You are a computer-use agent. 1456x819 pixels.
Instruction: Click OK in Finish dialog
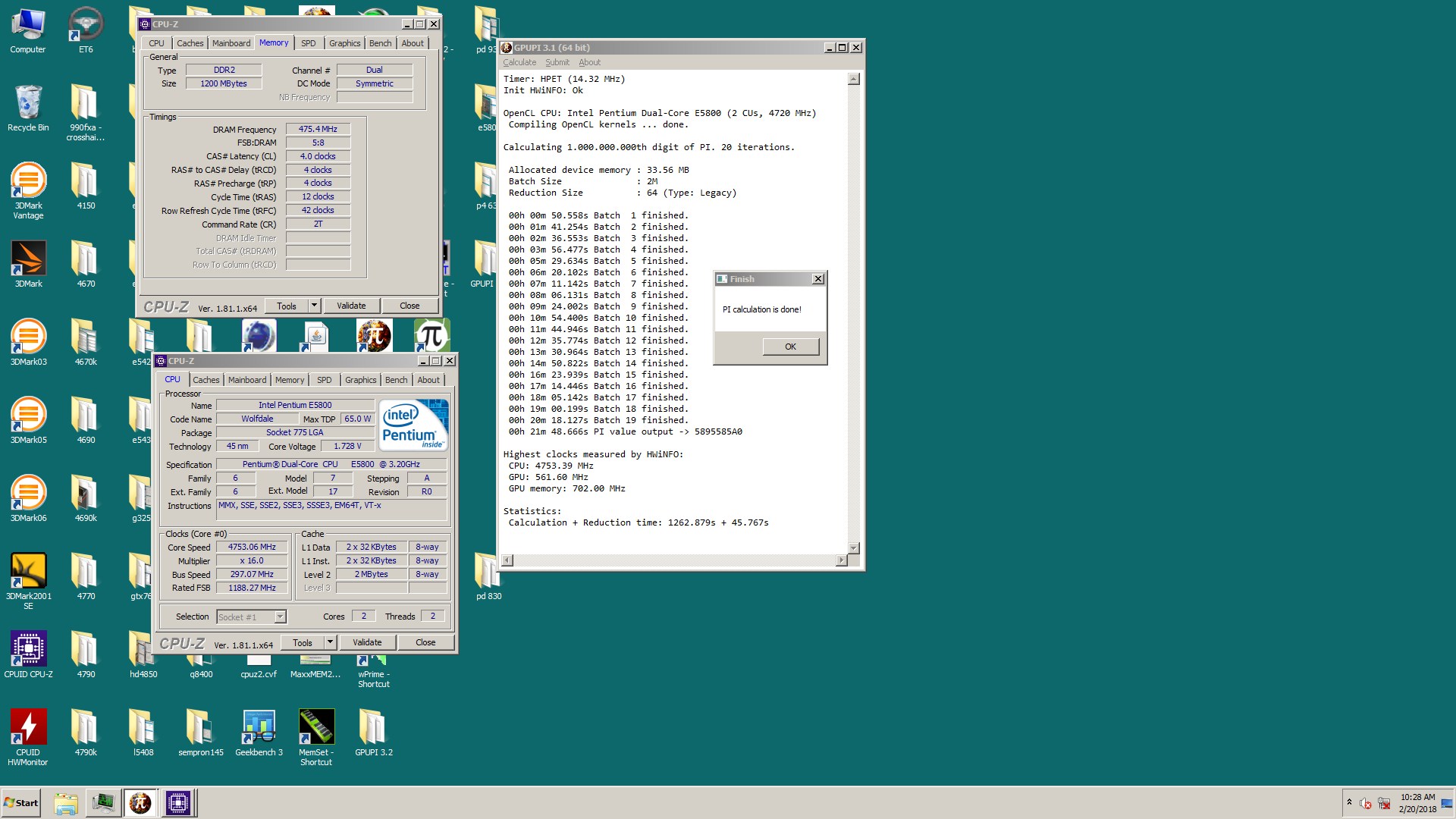(x=790, y=347)
